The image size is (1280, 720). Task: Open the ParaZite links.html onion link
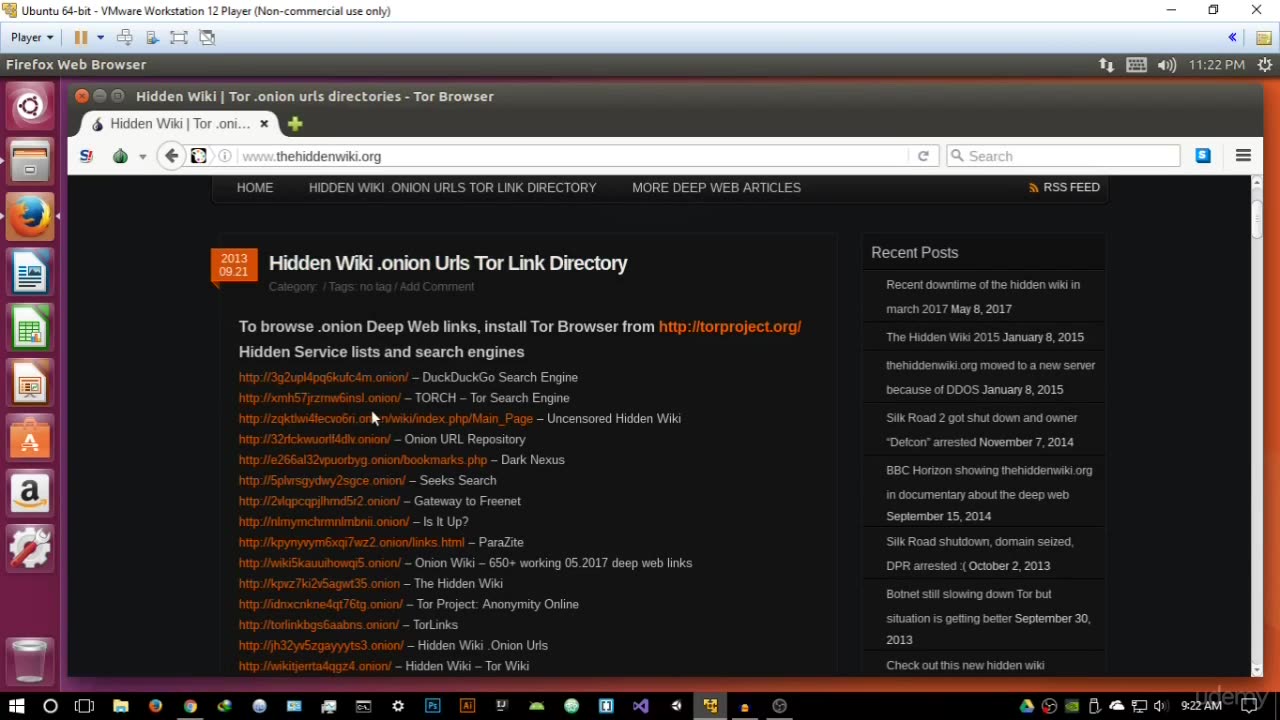pyautogui.click(x=352, y=542)
